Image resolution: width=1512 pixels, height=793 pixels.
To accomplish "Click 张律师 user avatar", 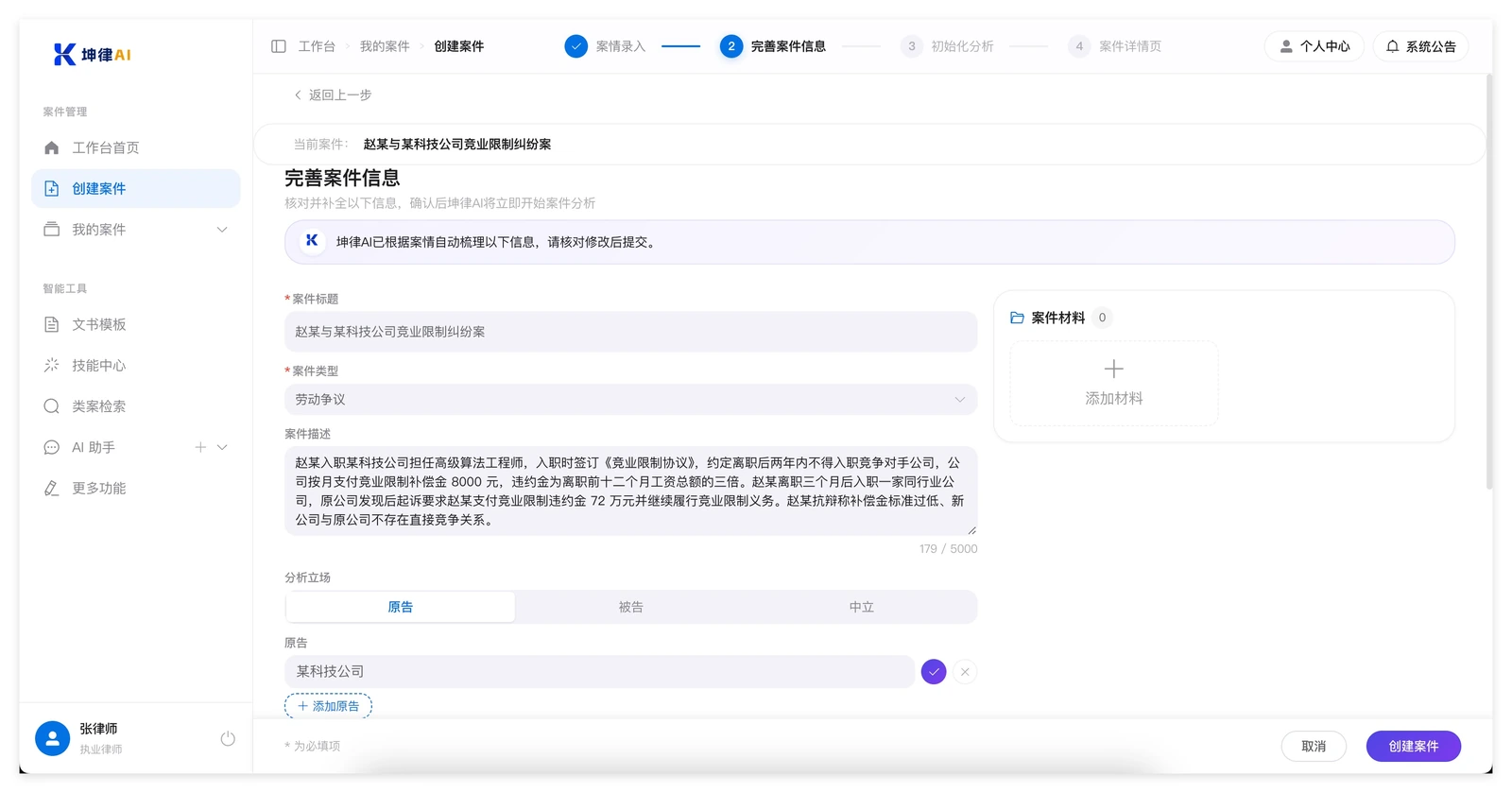I will (53, 738).
